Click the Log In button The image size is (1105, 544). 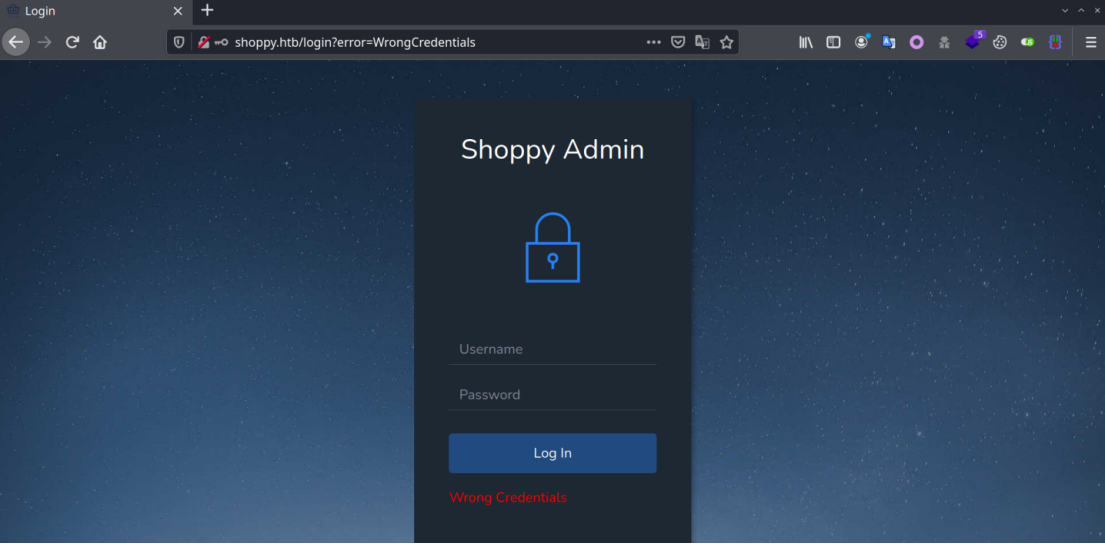pyautogui.click(x=552, y=453)
